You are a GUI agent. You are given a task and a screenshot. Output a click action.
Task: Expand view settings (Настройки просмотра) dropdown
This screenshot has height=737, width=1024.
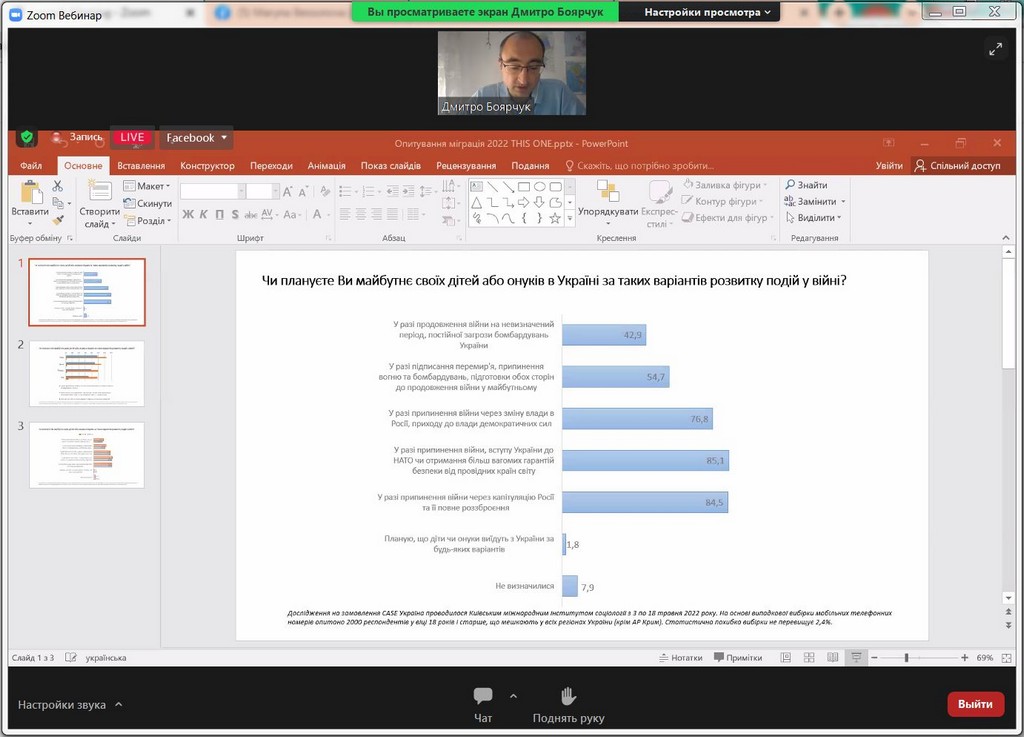(x=708, y=12)
